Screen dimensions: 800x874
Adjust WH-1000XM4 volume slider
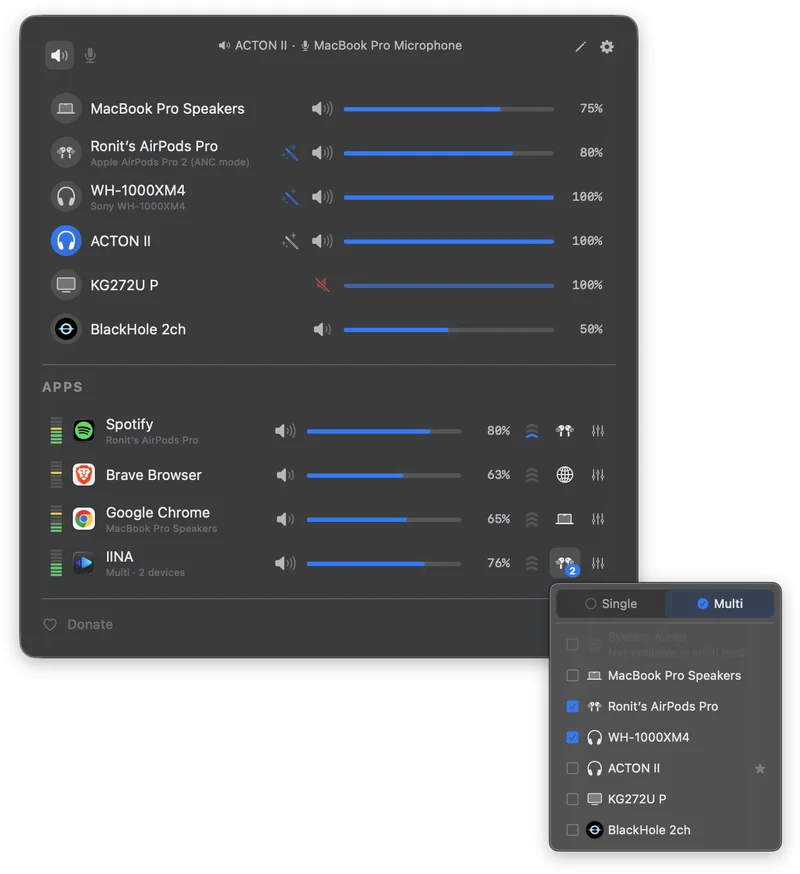pyautogui.click(x=449, y=197)
